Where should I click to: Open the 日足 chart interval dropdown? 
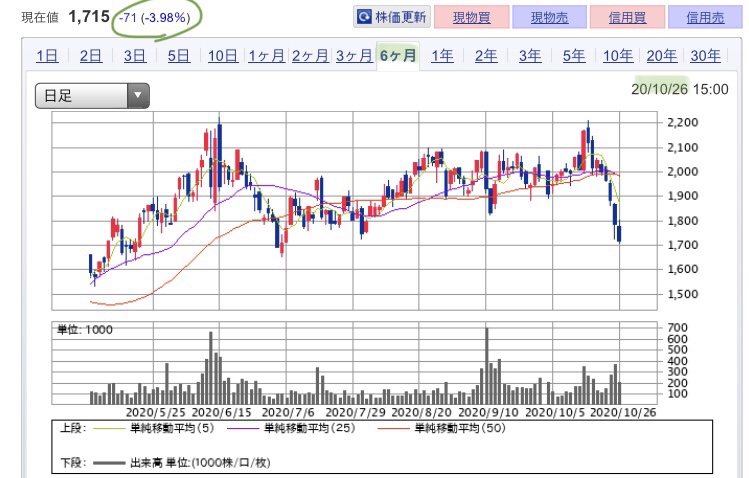click(x=92, y=96)
